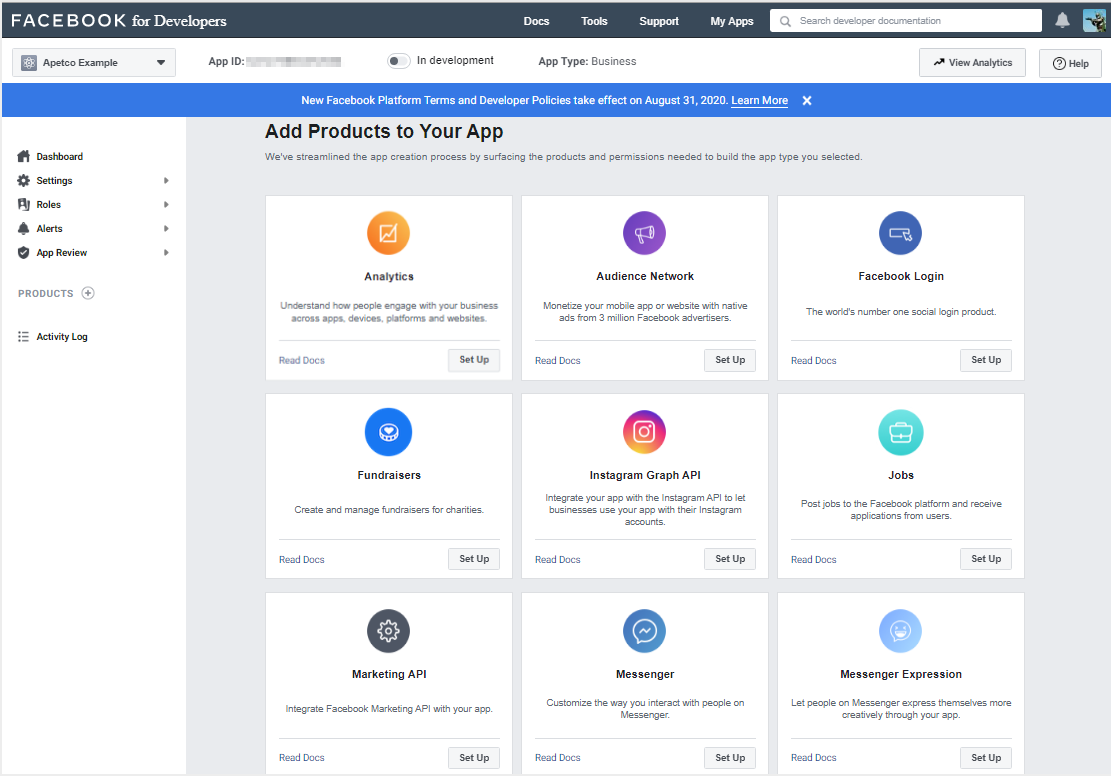The height and width of the screenshot is (776, 1111).
Task: Click the Messenger Expression smiley icon
Action: tap(900, 631)
